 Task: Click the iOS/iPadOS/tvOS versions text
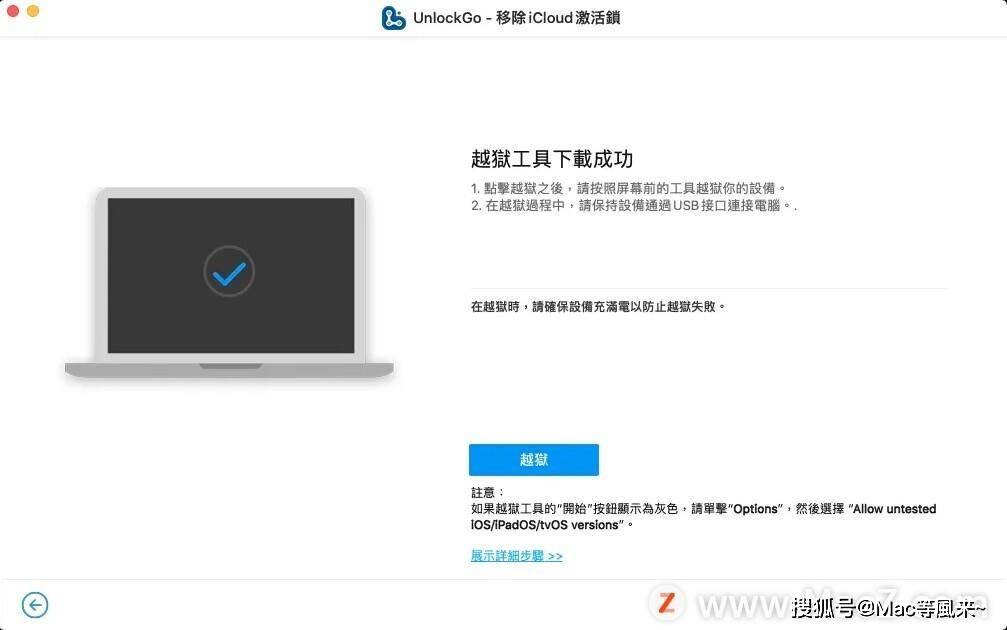547,525
